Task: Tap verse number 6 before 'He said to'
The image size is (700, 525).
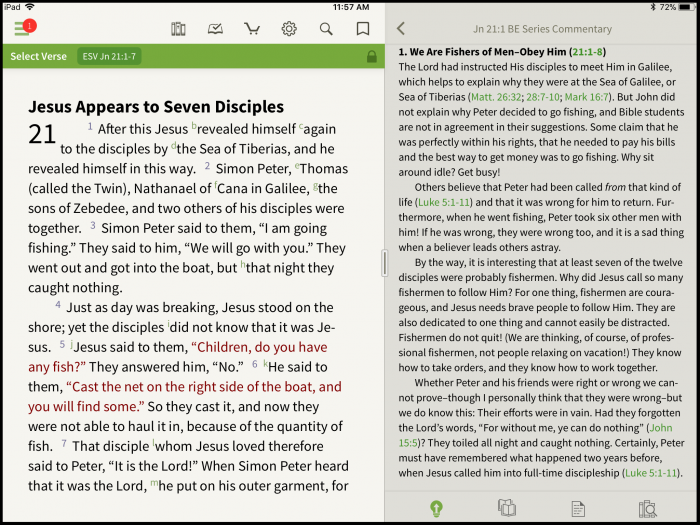Action: 255,364
